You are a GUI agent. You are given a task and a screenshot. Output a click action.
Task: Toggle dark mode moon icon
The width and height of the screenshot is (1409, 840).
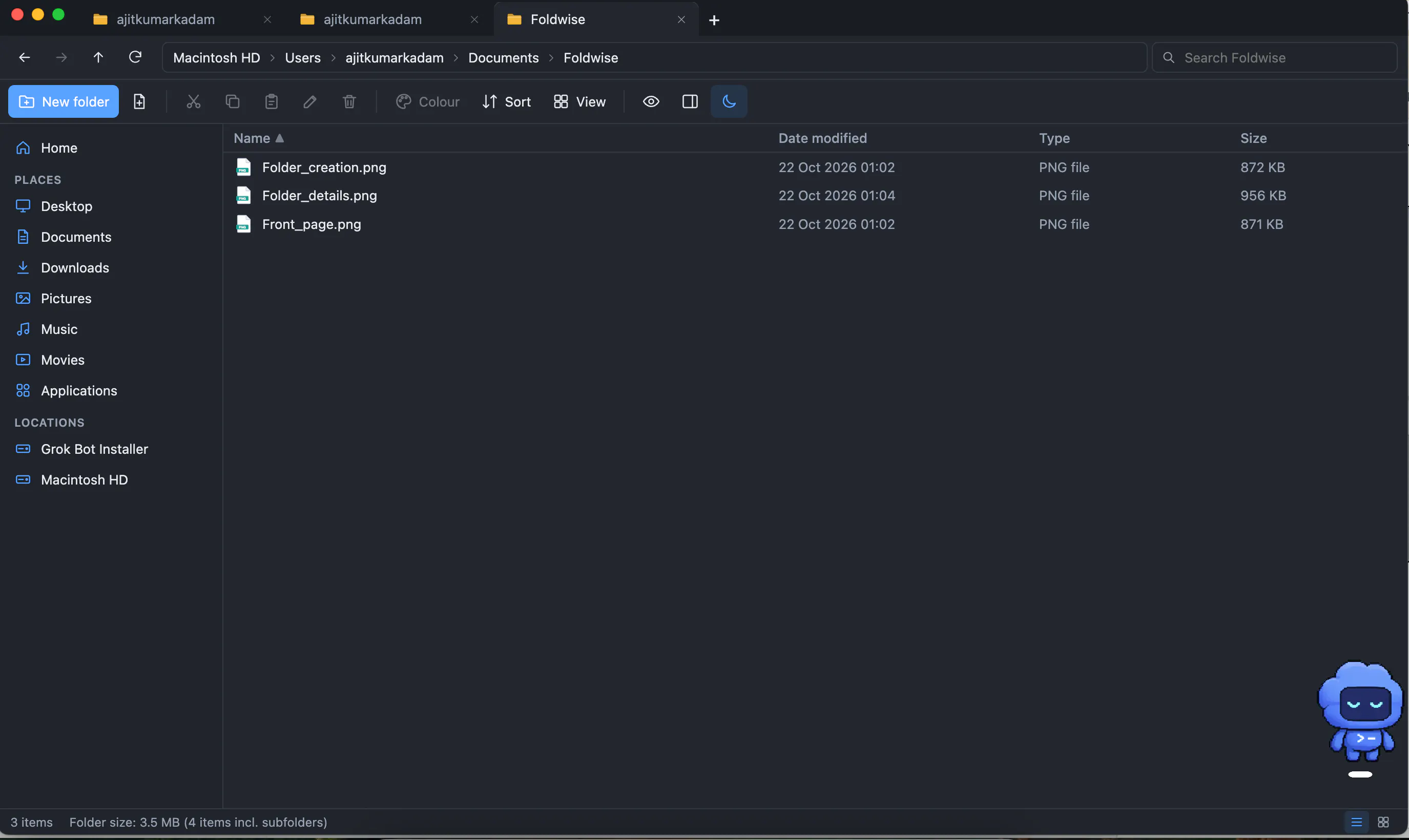tap(729, 101)
